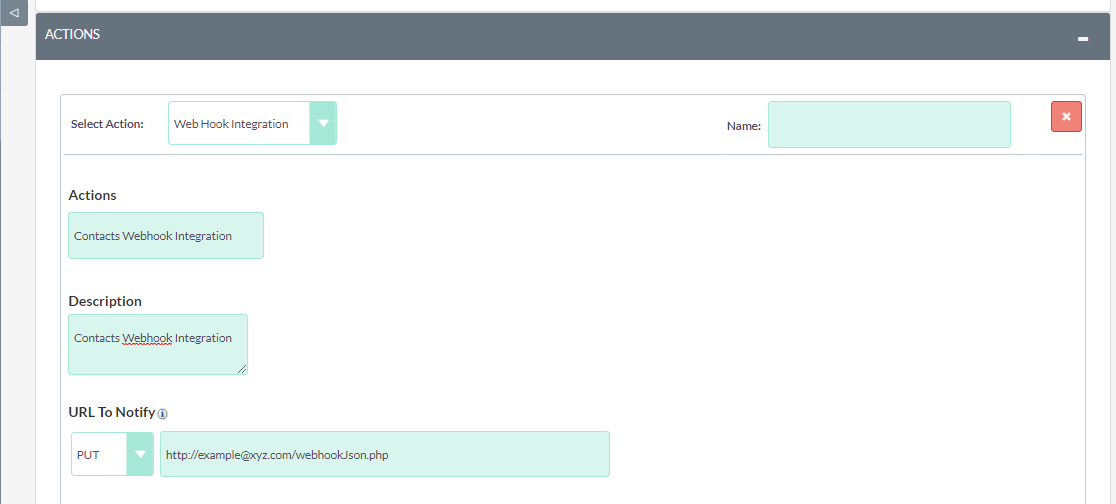
Task: Open the Select Action dropdown
Action: click(252, 123)
